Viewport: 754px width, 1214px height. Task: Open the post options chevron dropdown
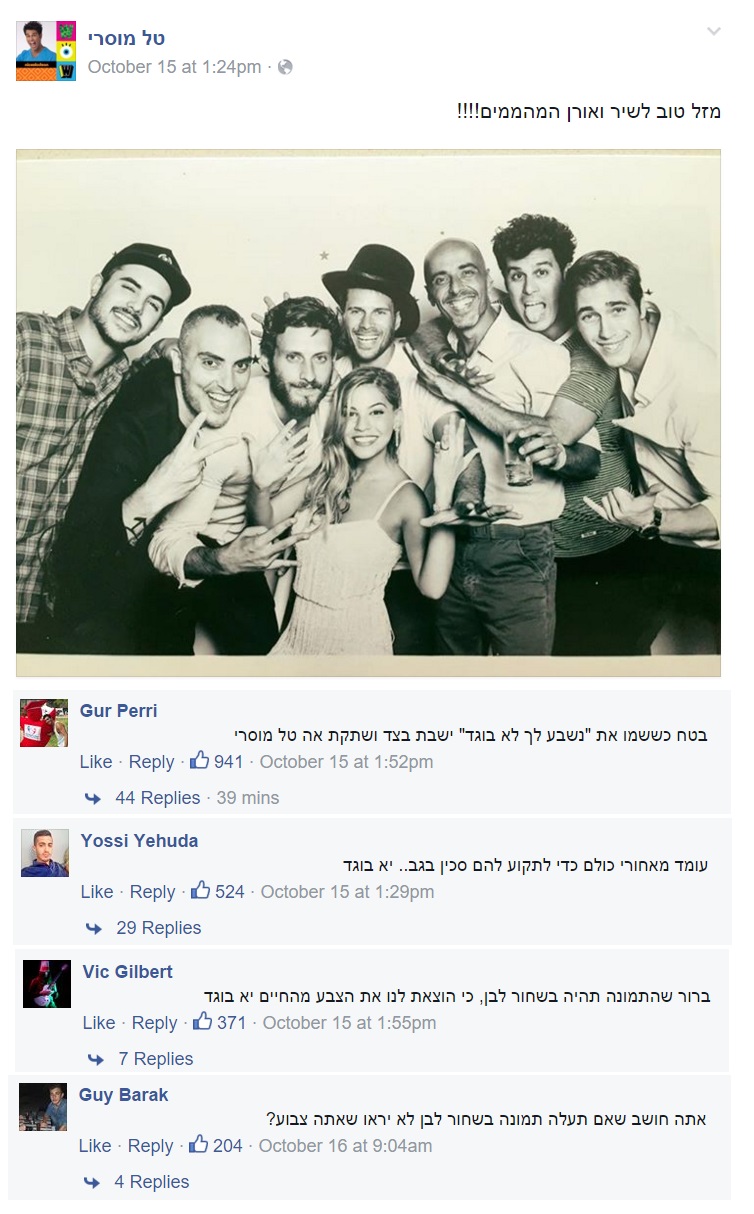[x=713, y=32]
